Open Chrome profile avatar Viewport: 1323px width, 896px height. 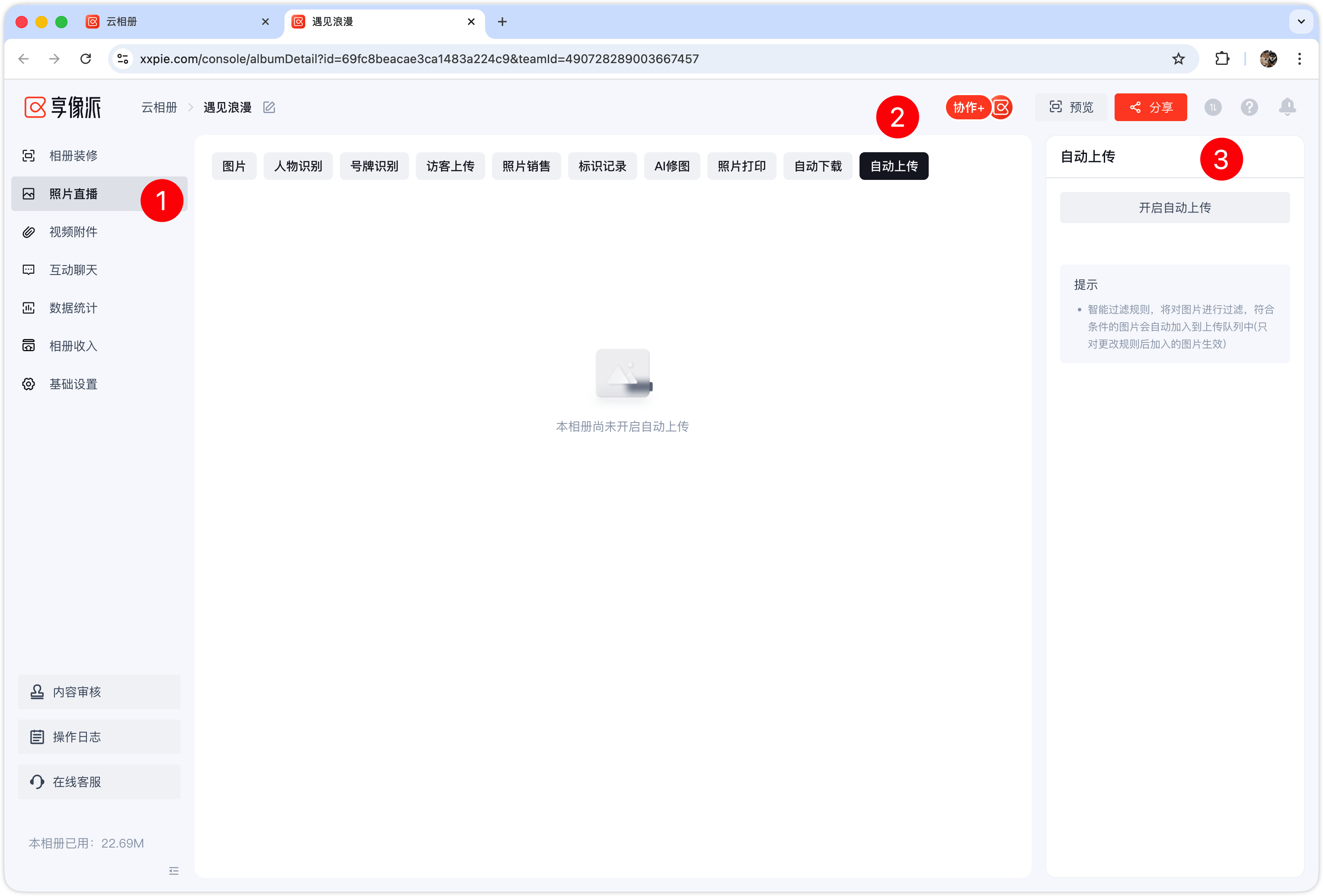1269,59
